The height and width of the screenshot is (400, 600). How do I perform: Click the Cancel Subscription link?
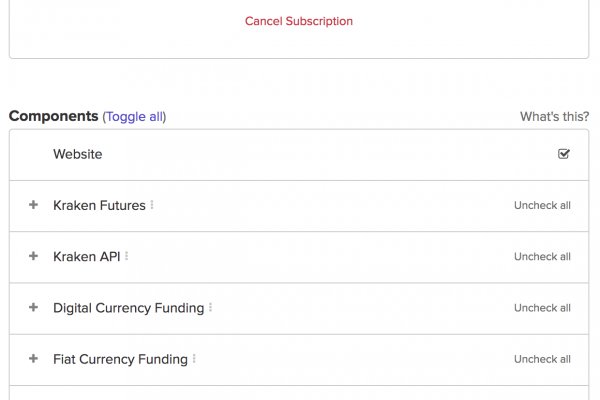pos(299,21)
